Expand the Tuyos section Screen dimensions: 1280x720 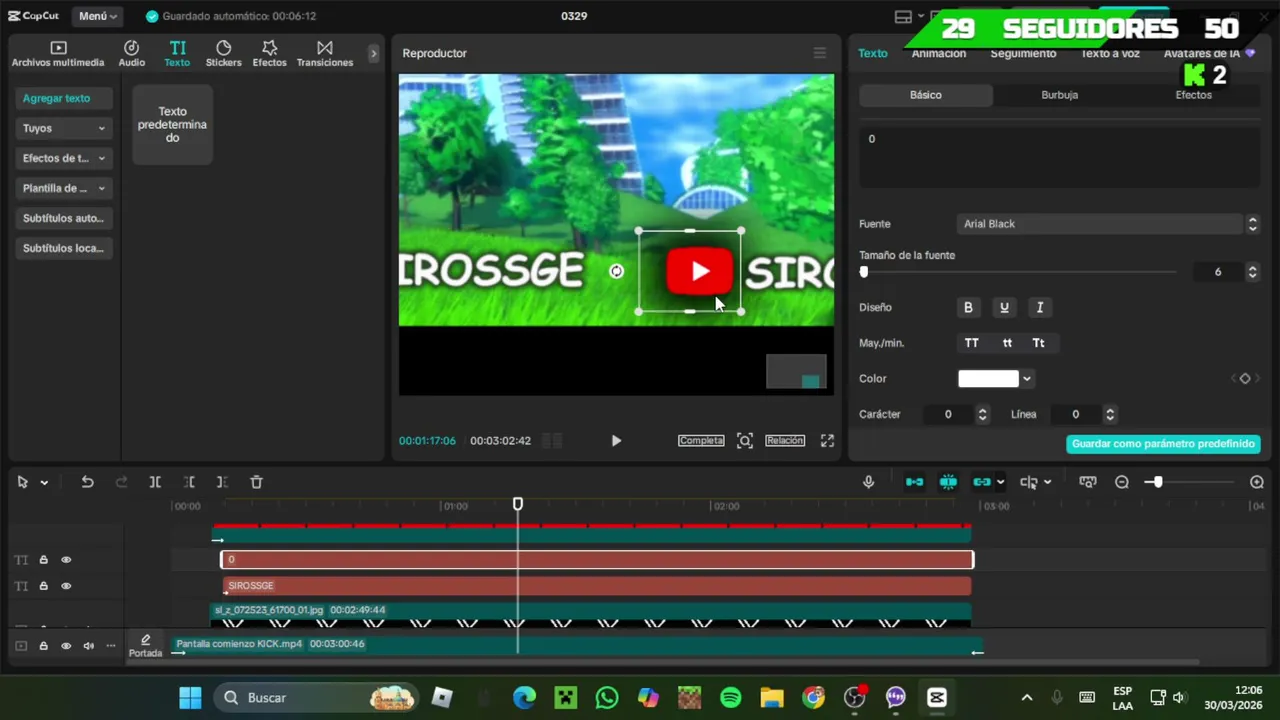click(x=64, y=128)
